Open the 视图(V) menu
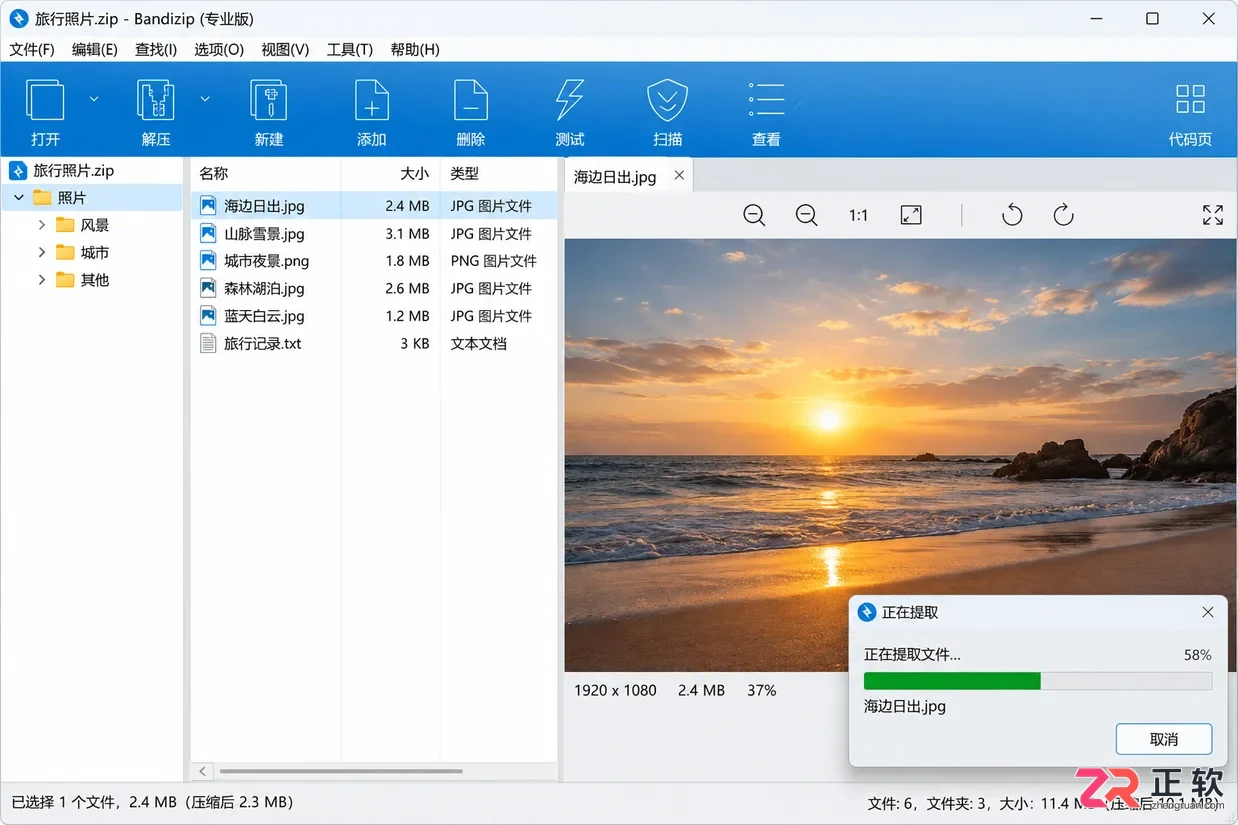Image resolution: width=1238 pixels, height=825 pixels. [x=285, y=49]
